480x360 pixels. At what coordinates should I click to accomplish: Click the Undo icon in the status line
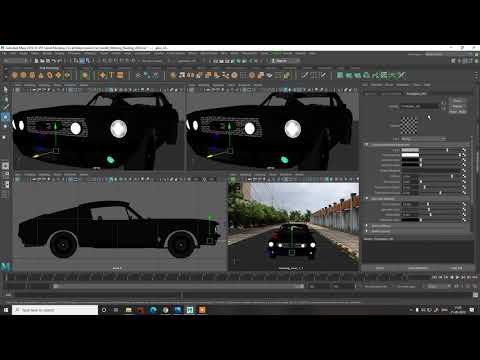point(54,61)
